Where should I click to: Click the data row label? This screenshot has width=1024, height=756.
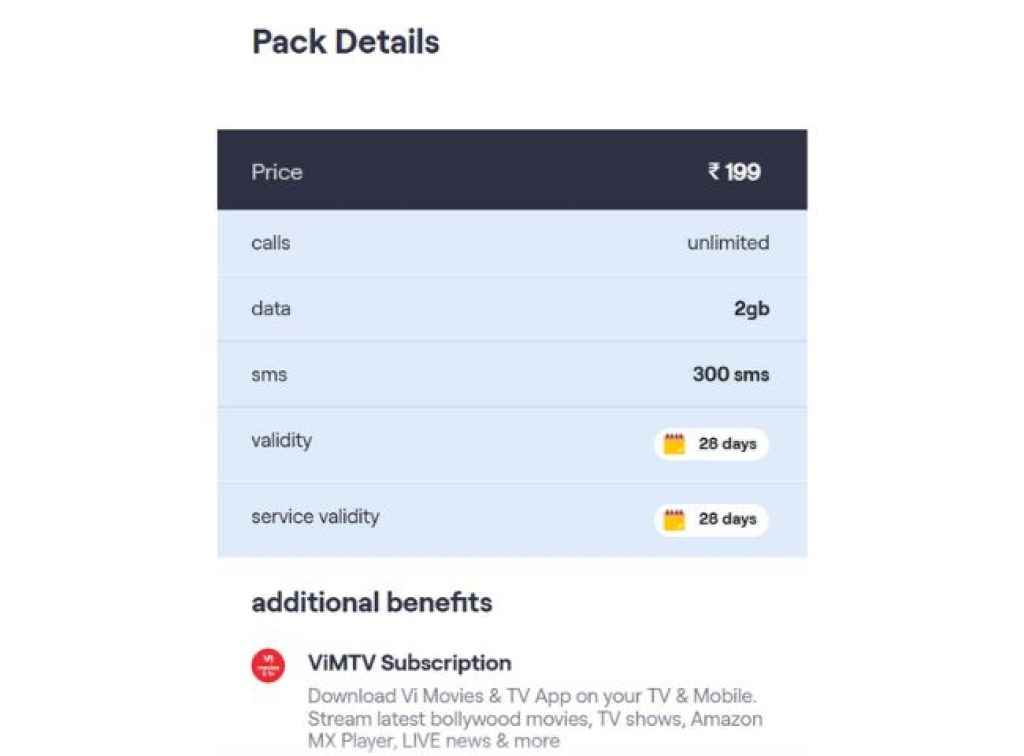point(271,309)
